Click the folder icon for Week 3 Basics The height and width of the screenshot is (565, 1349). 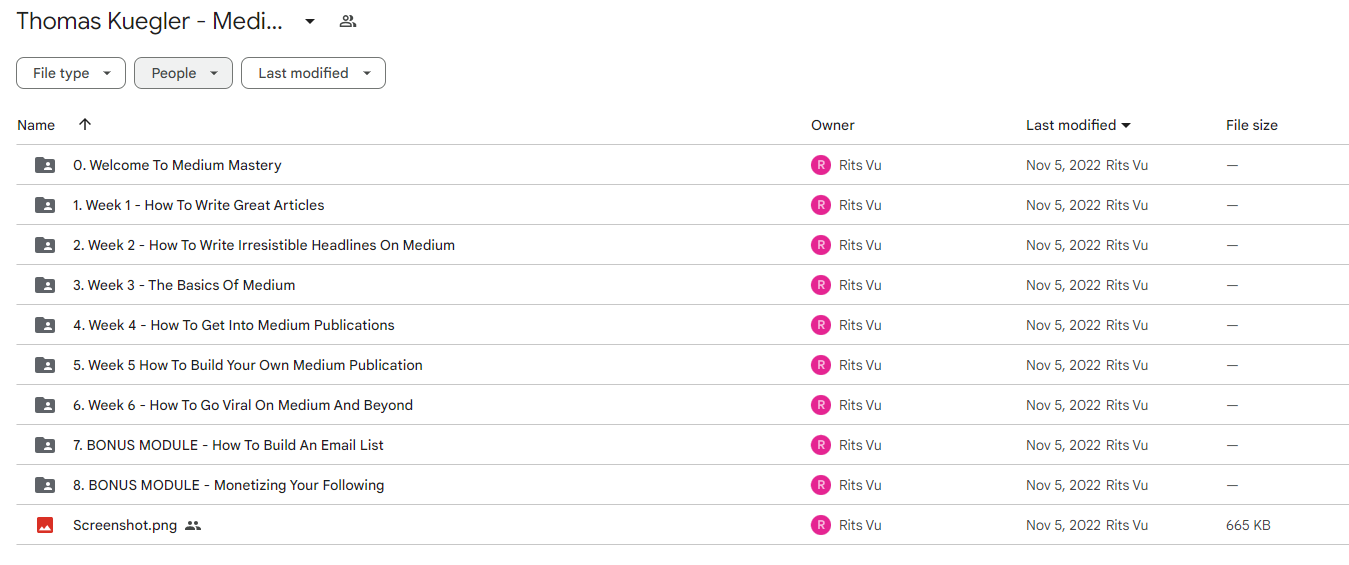pyautogui.click(x=45, y=285)
